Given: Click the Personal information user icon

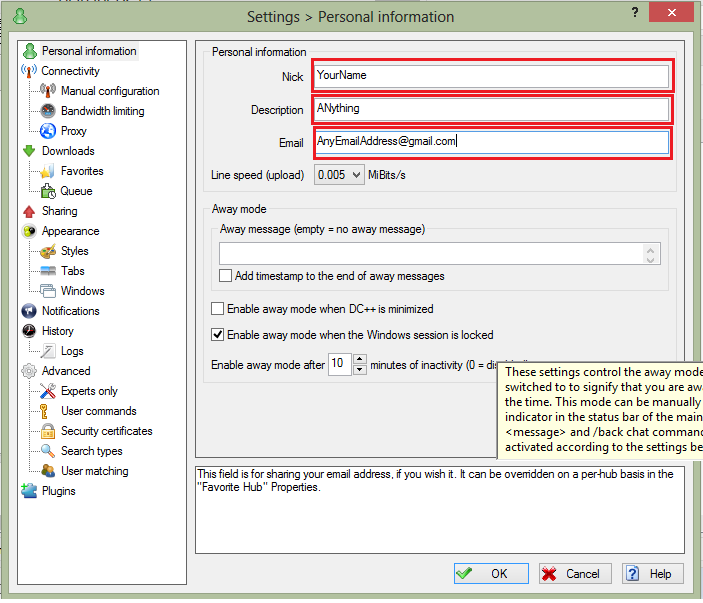Looking at the screenshot, I should [x=30, y=51].
